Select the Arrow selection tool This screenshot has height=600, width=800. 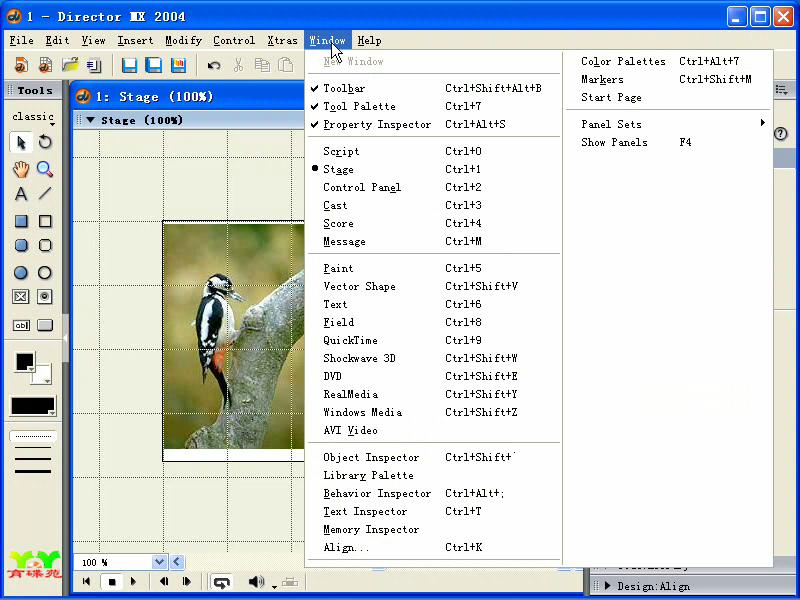click(21, 142)
